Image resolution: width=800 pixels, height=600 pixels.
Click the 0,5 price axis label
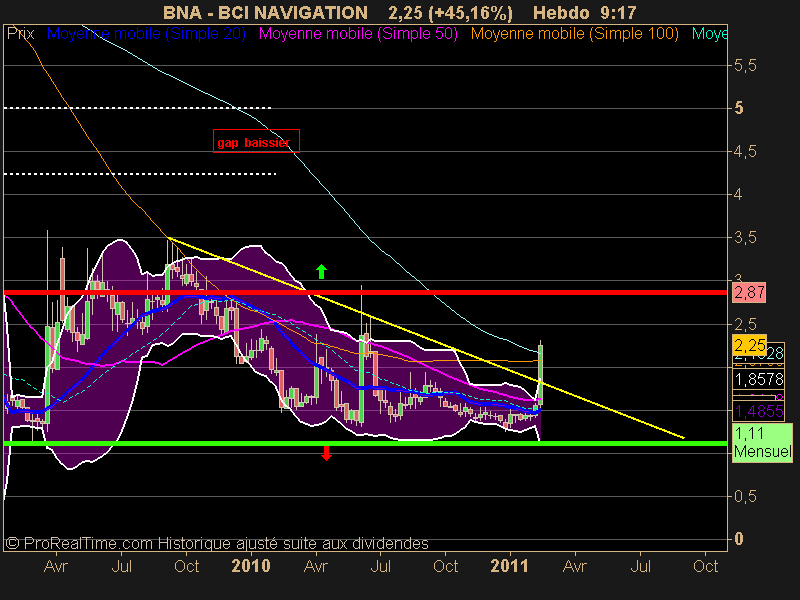tap(745, 496)
